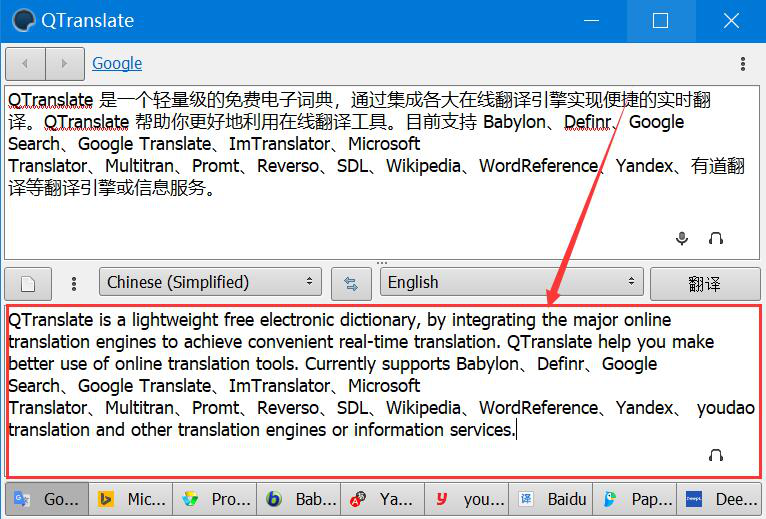
Task: Select the youdao translation service tab
Action: point(467,499)
